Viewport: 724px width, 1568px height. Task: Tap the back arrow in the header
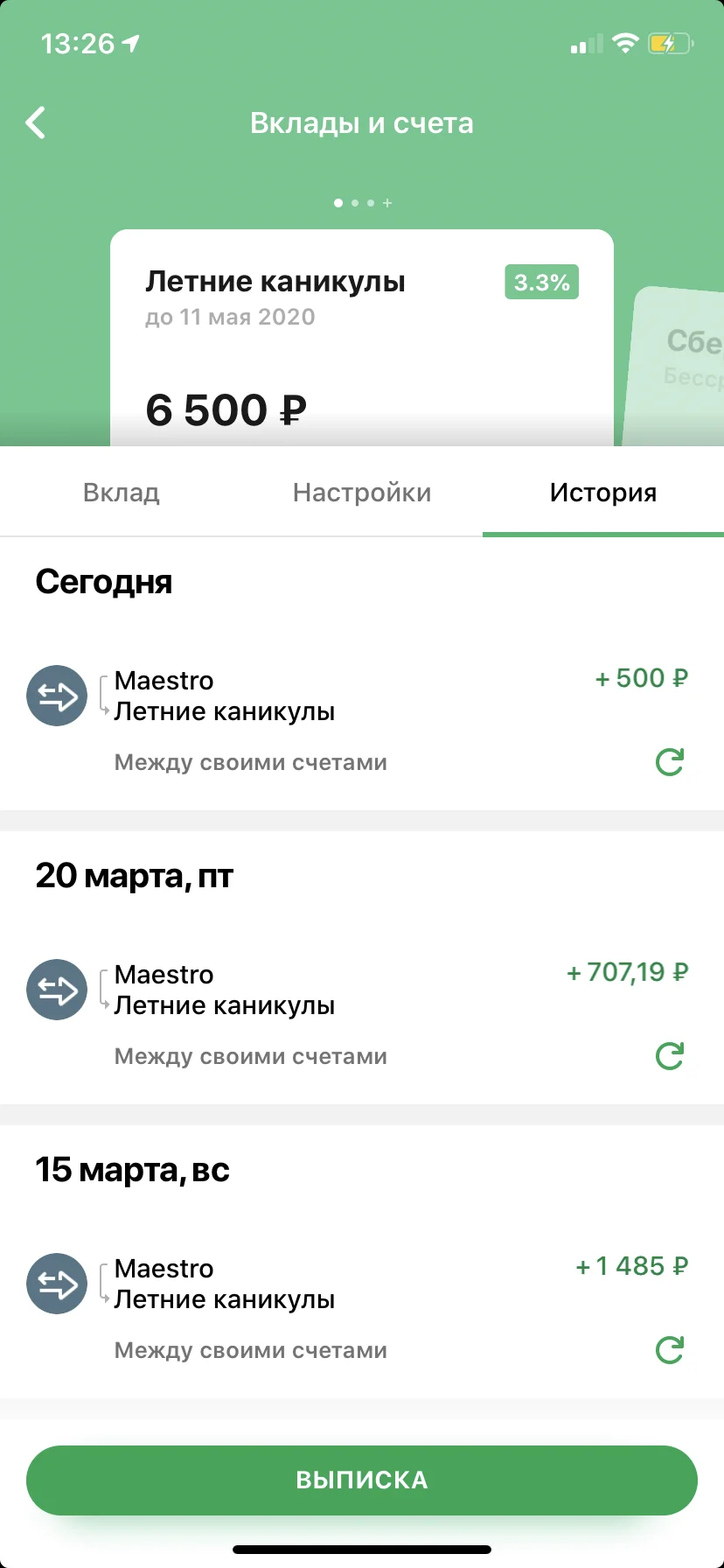(x=36, y=123)
